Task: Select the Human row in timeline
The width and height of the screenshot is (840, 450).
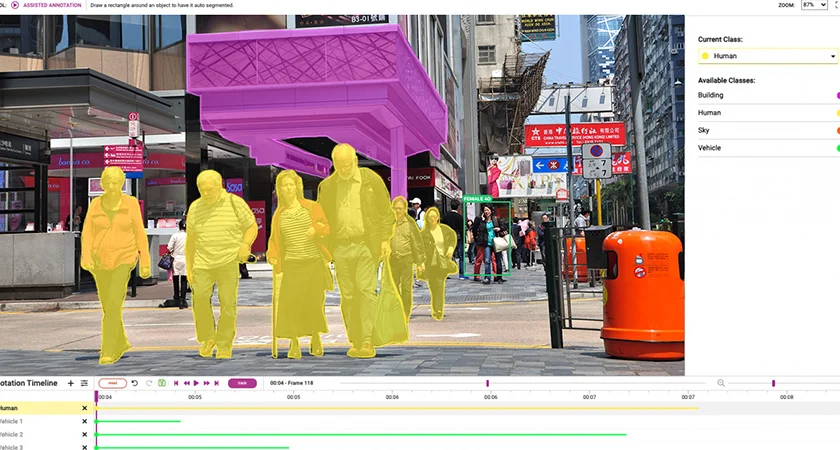Action: click(x=46, y=408)
